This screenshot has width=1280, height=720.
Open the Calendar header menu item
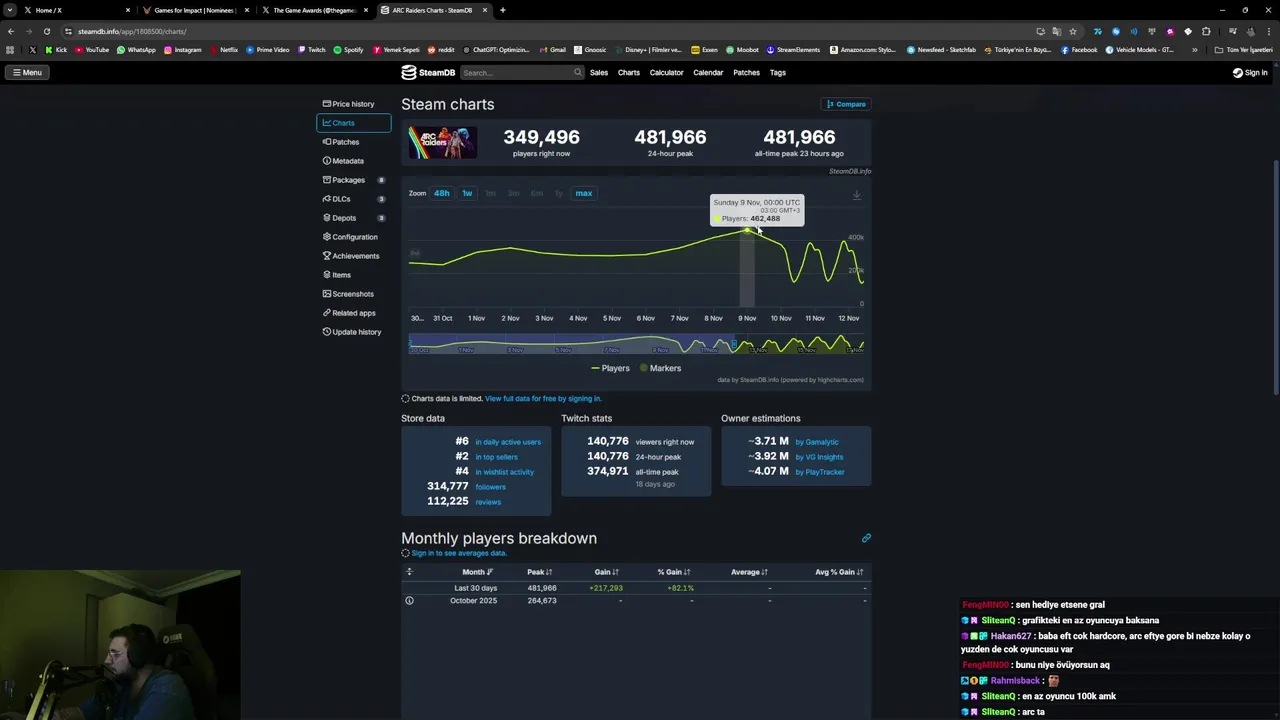[x=708, y=72]
